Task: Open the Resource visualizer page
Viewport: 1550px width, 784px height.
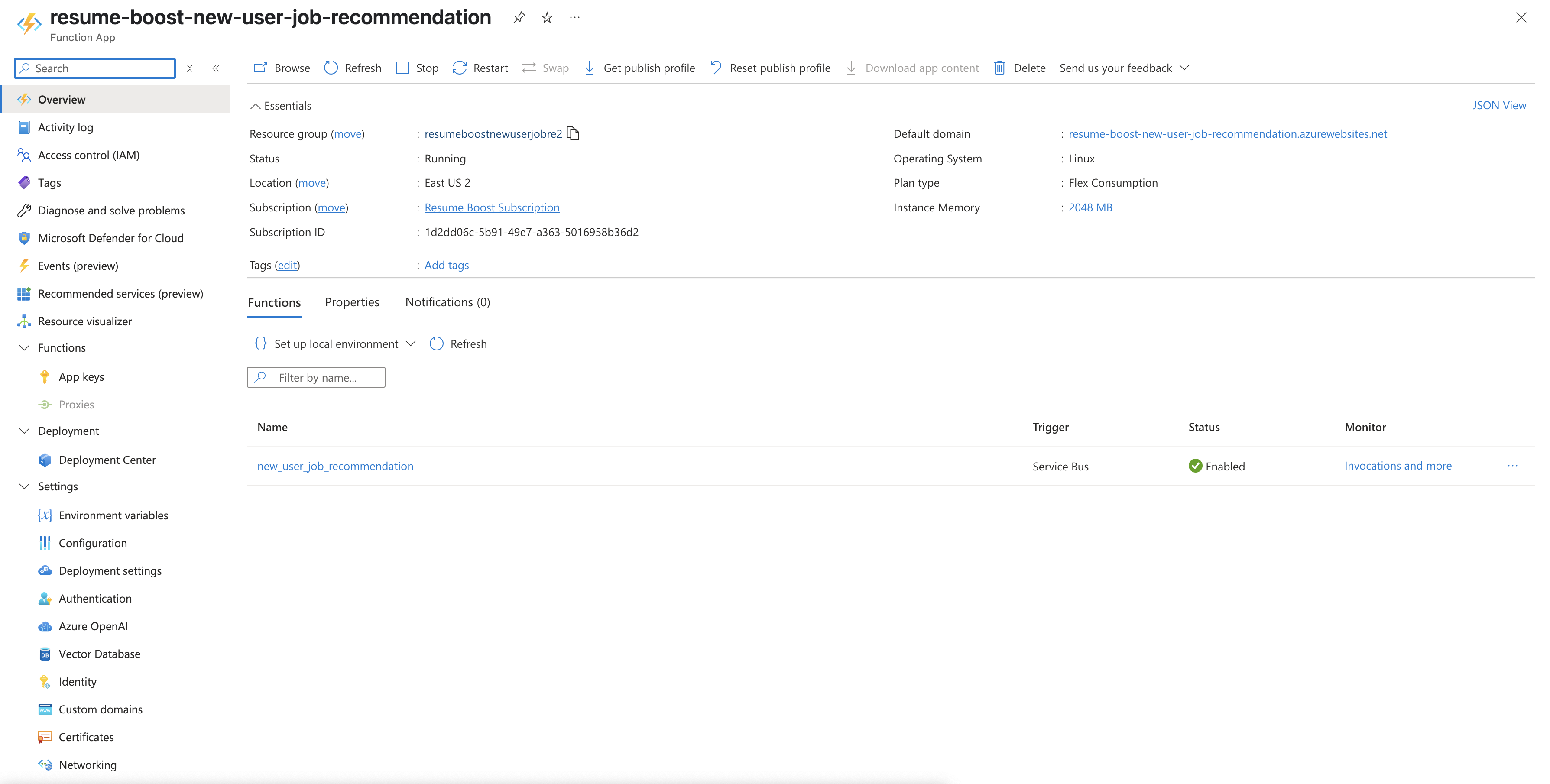Action: click(85, 321)
